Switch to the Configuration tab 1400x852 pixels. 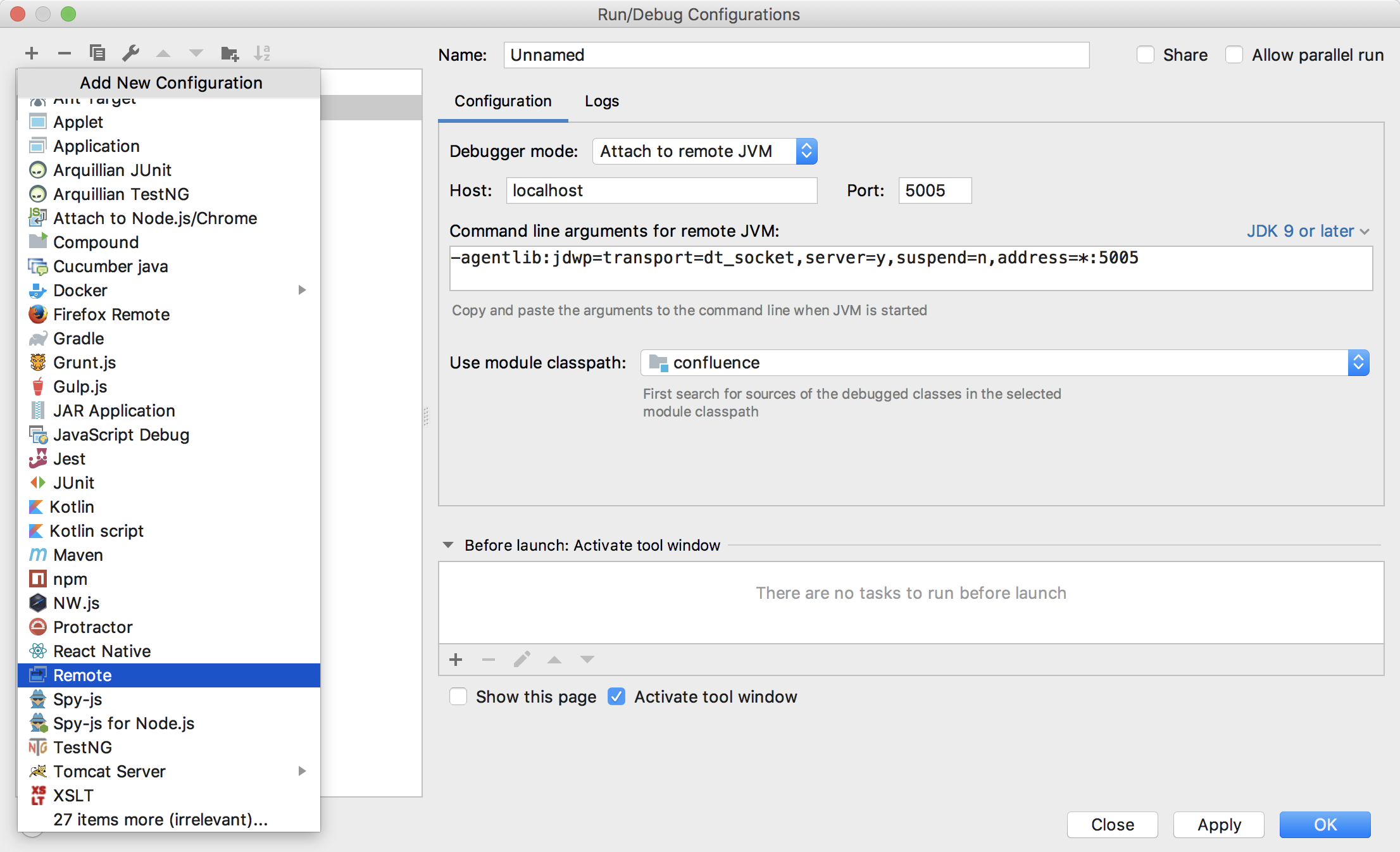pyautogui.click(x=503, y=101)
